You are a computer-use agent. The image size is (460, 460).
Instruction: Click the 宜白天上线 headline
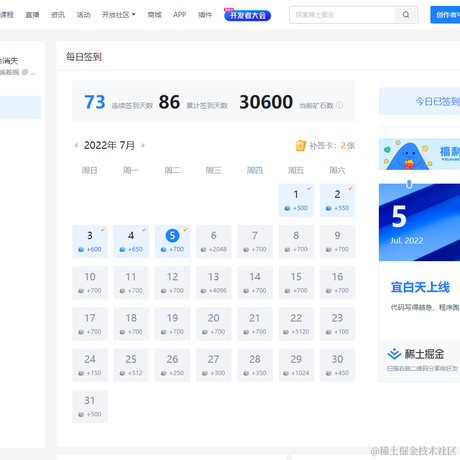click(420, 287)
